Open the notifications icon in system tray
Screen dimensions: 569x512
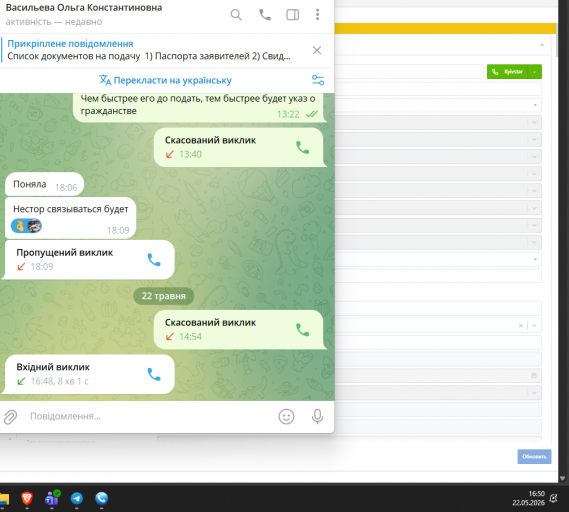pos(553,498)
